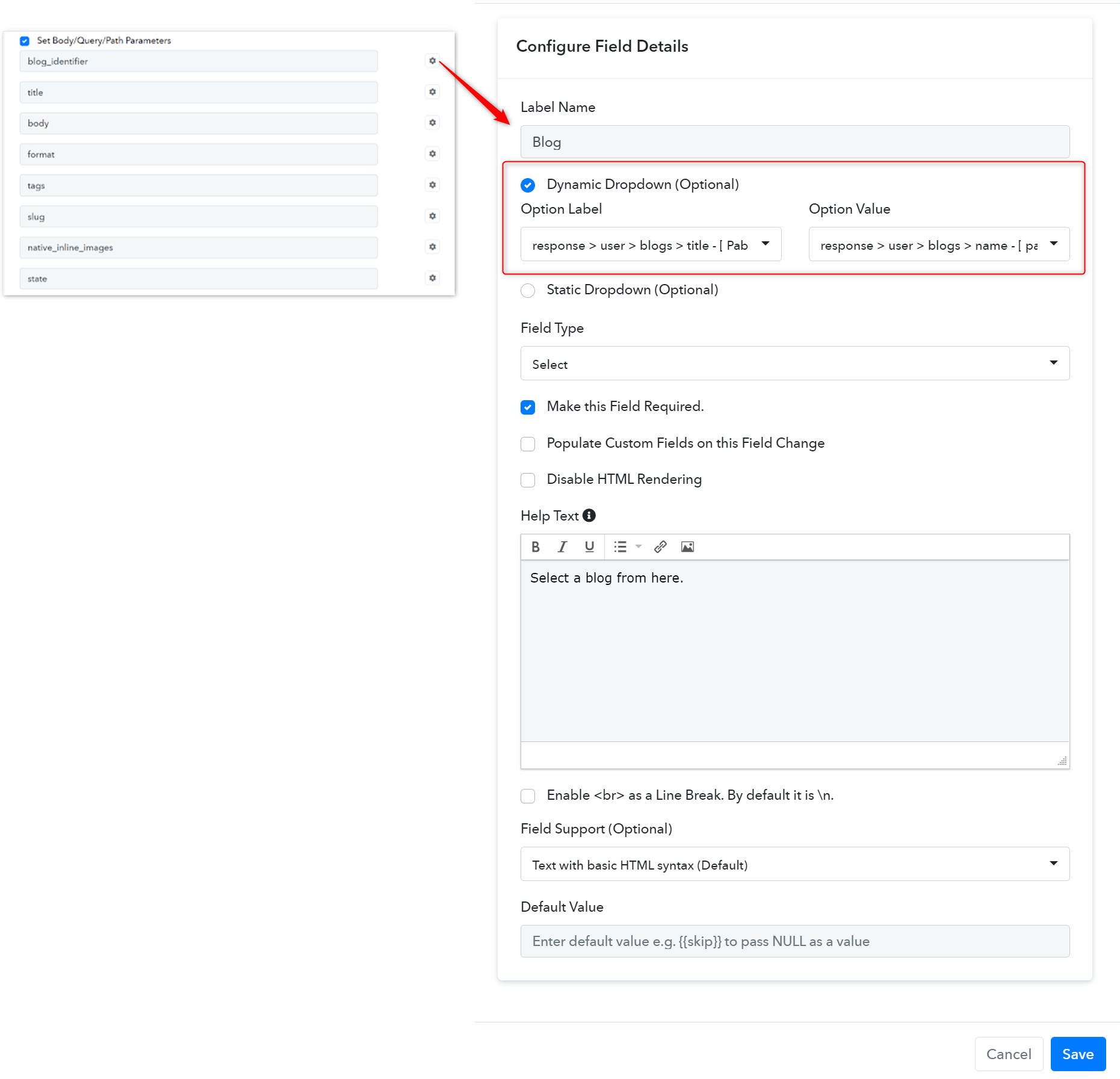Click the native_inline_images parameter field
The height and width of the screenshot is (1079, 1120).
click(x=199, y=247)
